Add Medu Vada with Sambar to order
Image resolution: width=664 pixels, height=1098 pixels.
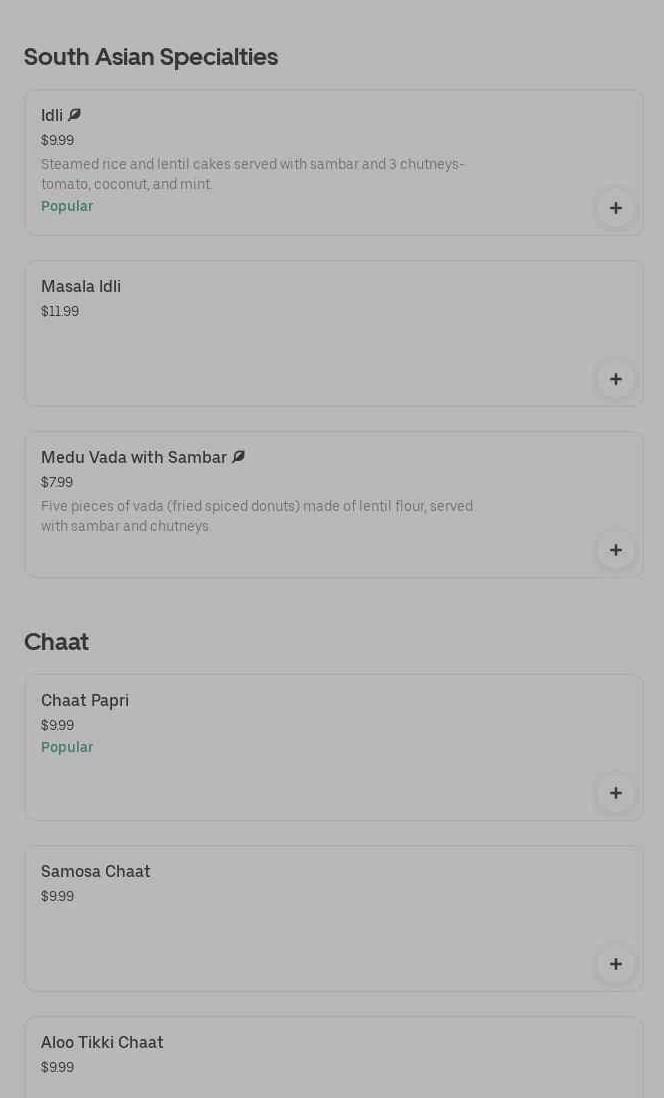click(615, 550)
